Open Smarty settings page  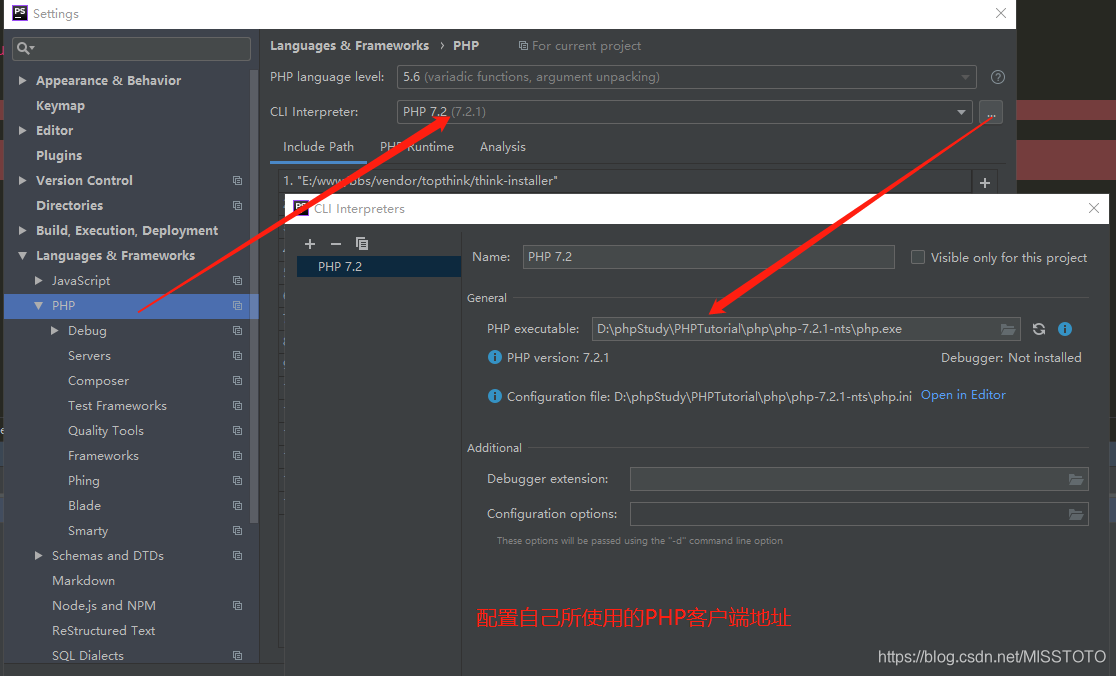[x=88, y=531]
